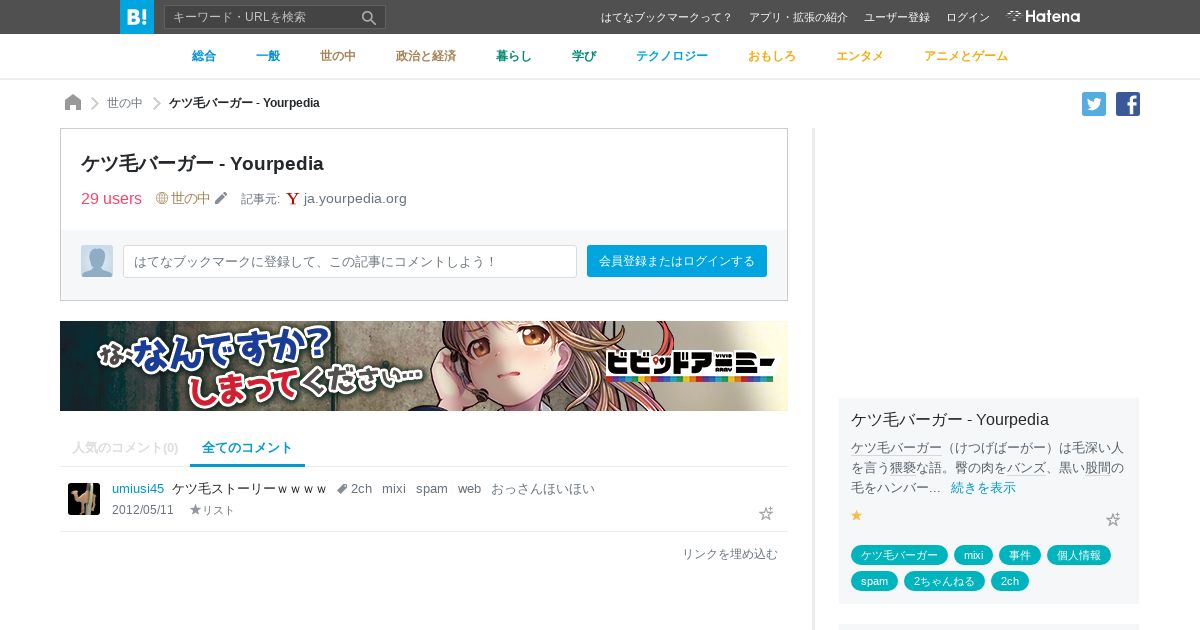Click the star リスト link

[x=212, y=510]
